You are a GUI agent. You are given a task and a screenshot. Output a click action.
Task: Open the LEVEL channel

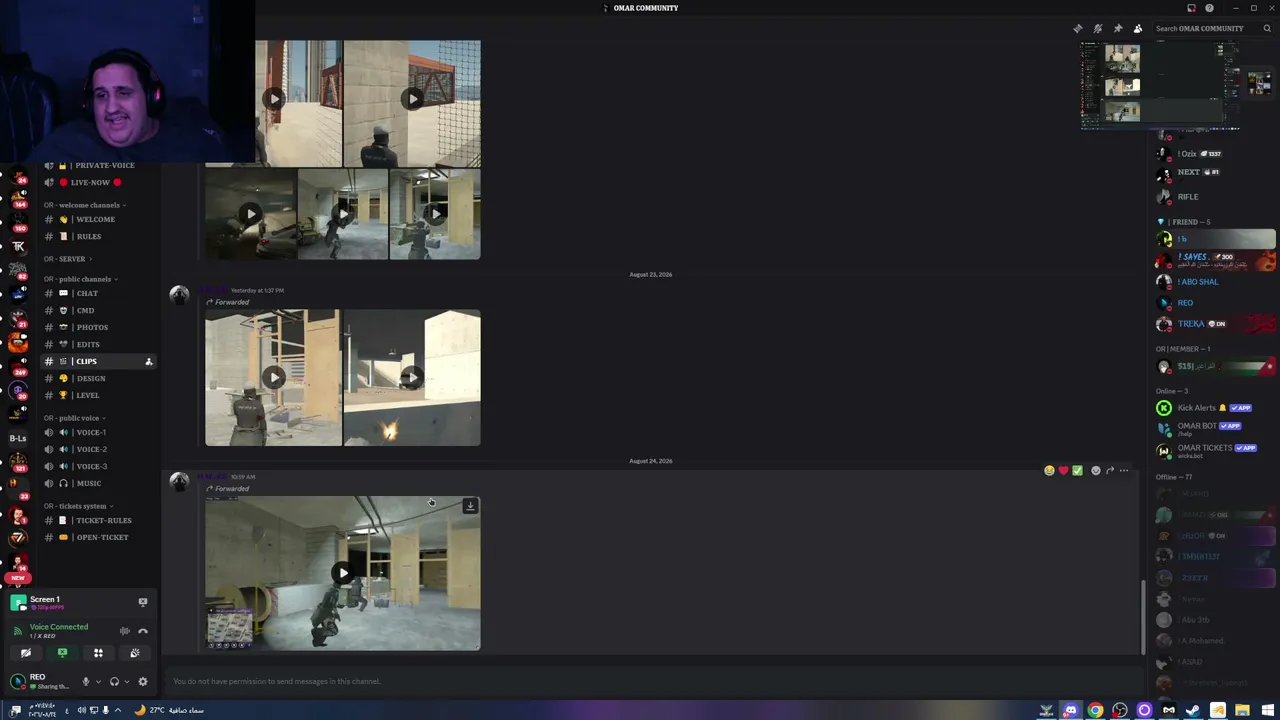(98, 395)
